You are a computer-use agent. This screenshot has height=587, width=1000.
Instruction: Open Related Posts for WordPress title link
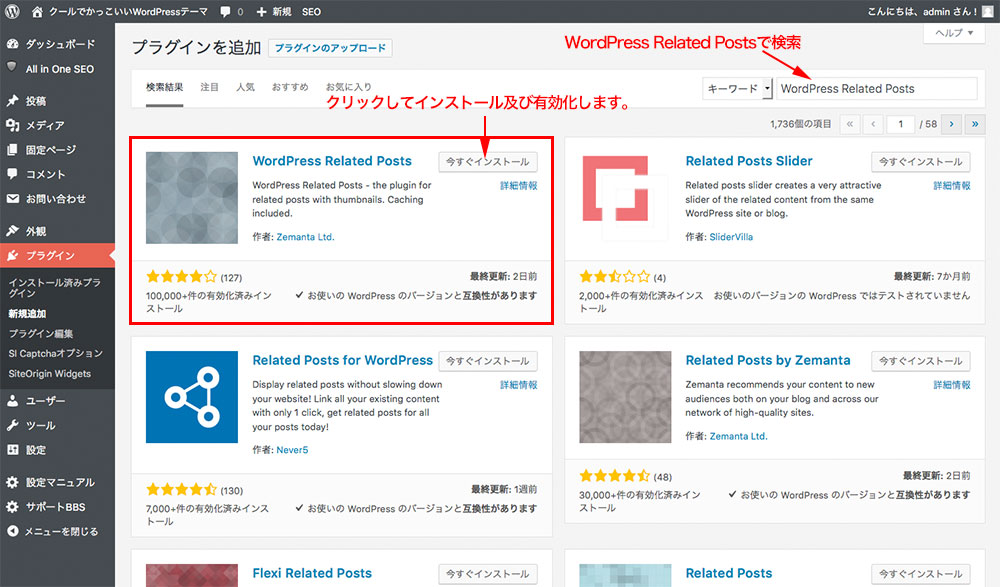point(342,360)
